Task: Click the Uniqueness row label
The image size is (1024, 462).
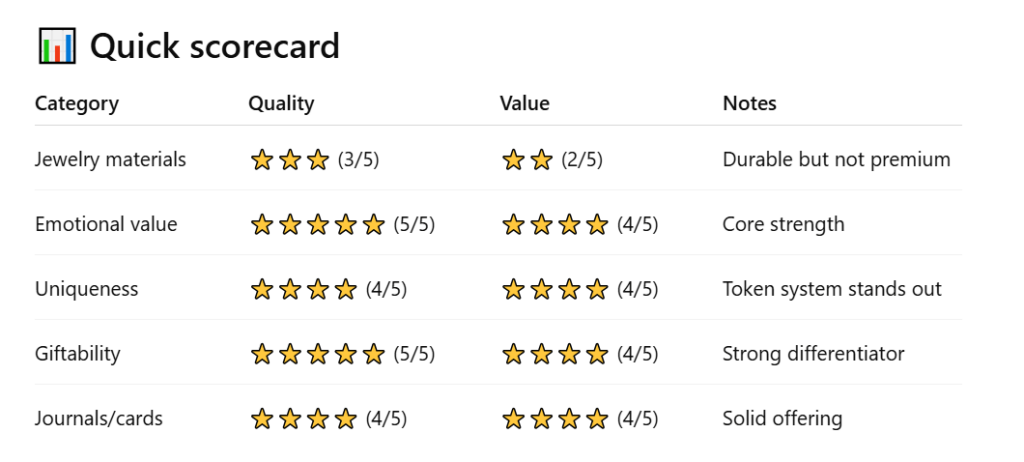Action: click(x=87, y=290)
